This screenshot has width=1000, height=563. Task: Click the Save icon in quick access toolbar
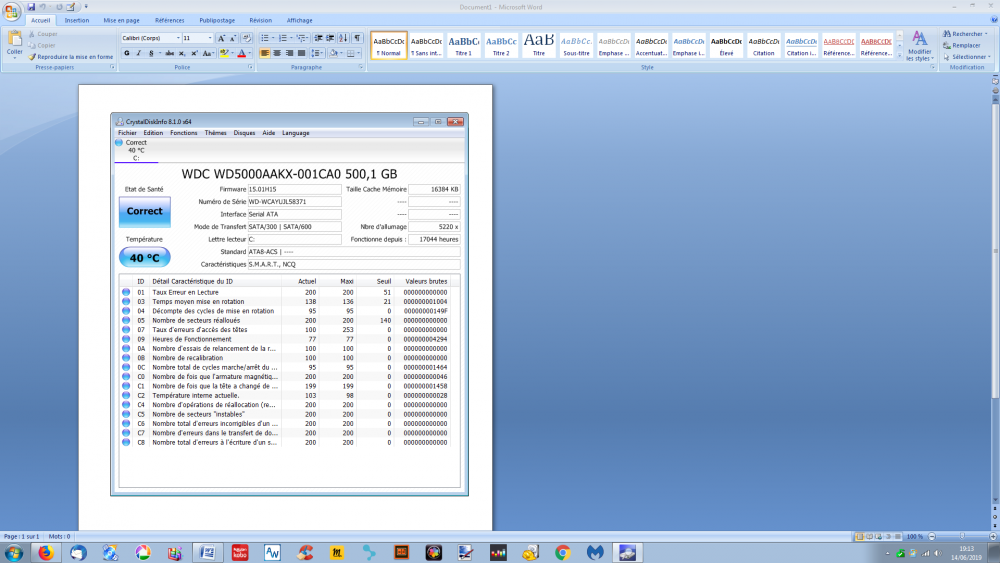(x=31, y=6)
